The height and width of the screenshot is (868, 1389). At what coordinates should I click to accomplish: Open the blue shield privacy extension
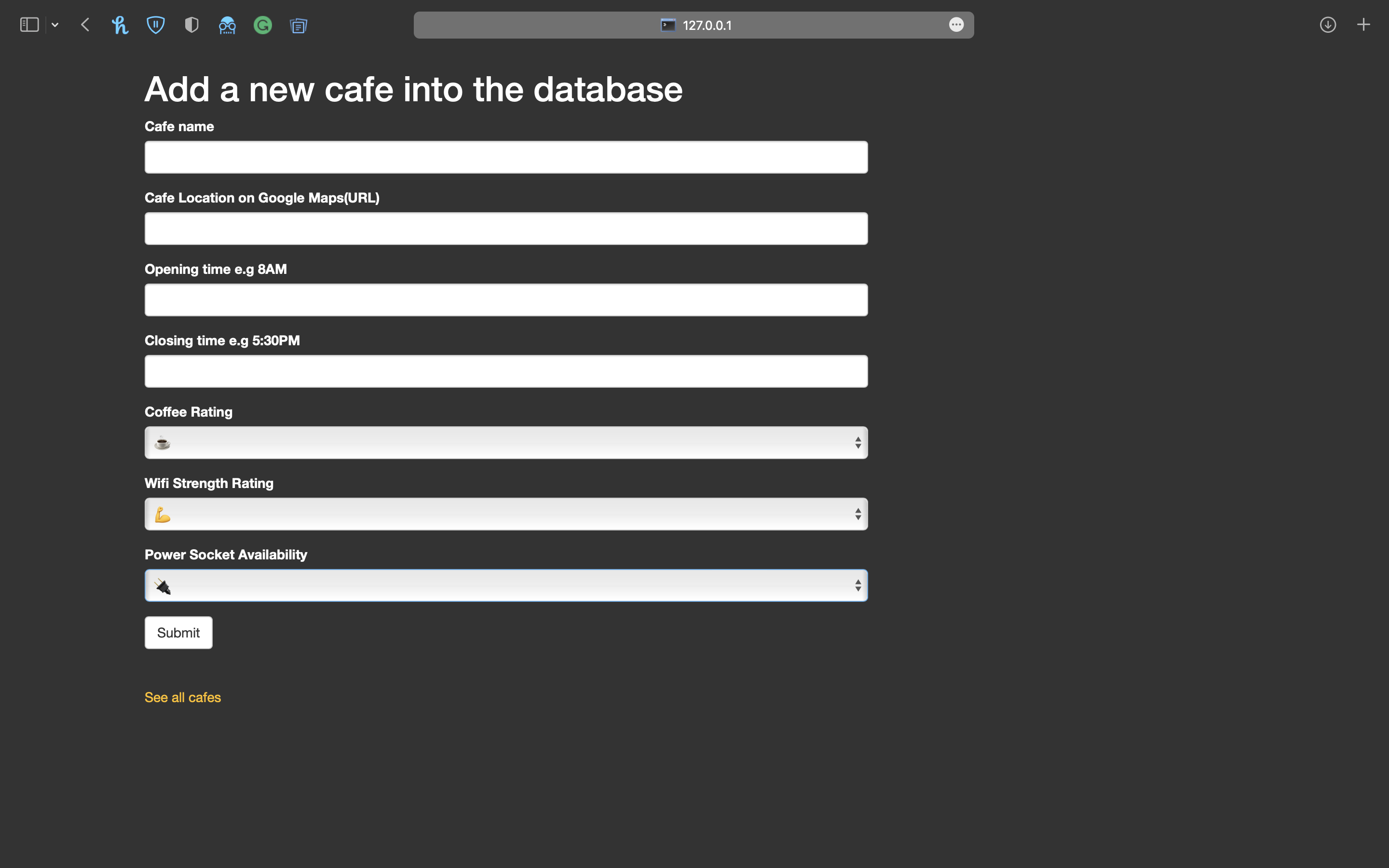tap(156, 25)
